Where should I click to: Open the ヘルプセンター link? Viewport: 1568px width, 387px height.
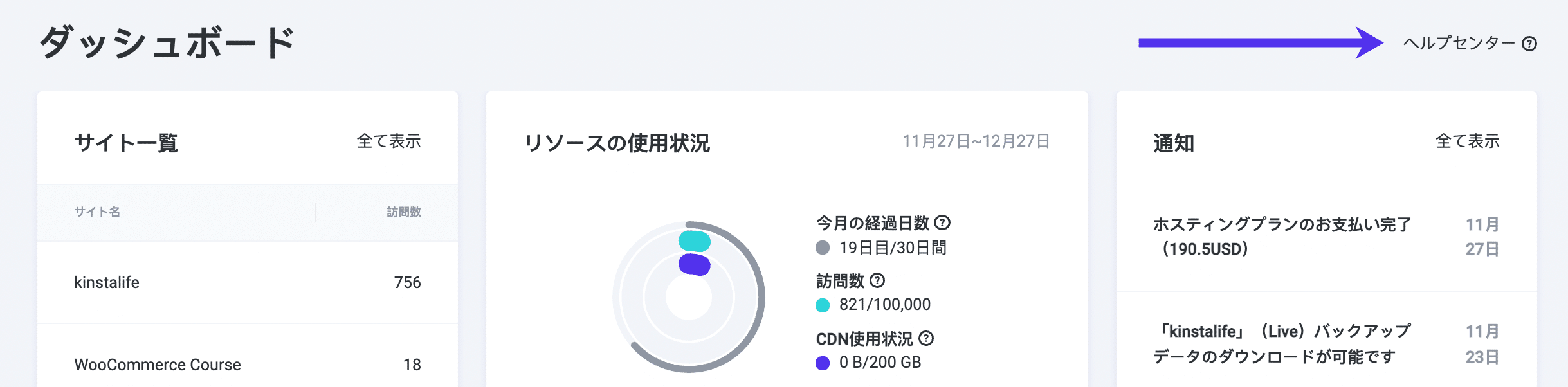pyautogui.click(x=1459, y=43)
